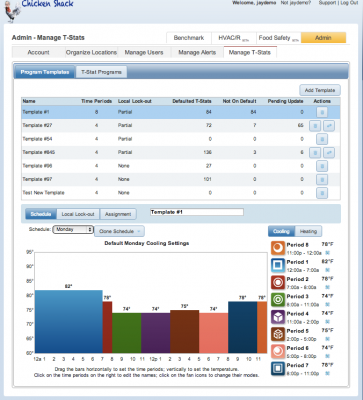Screen dimensions: 363x400
Task: Expand the Clone Schedule dropdown
Action: (119, 231)
